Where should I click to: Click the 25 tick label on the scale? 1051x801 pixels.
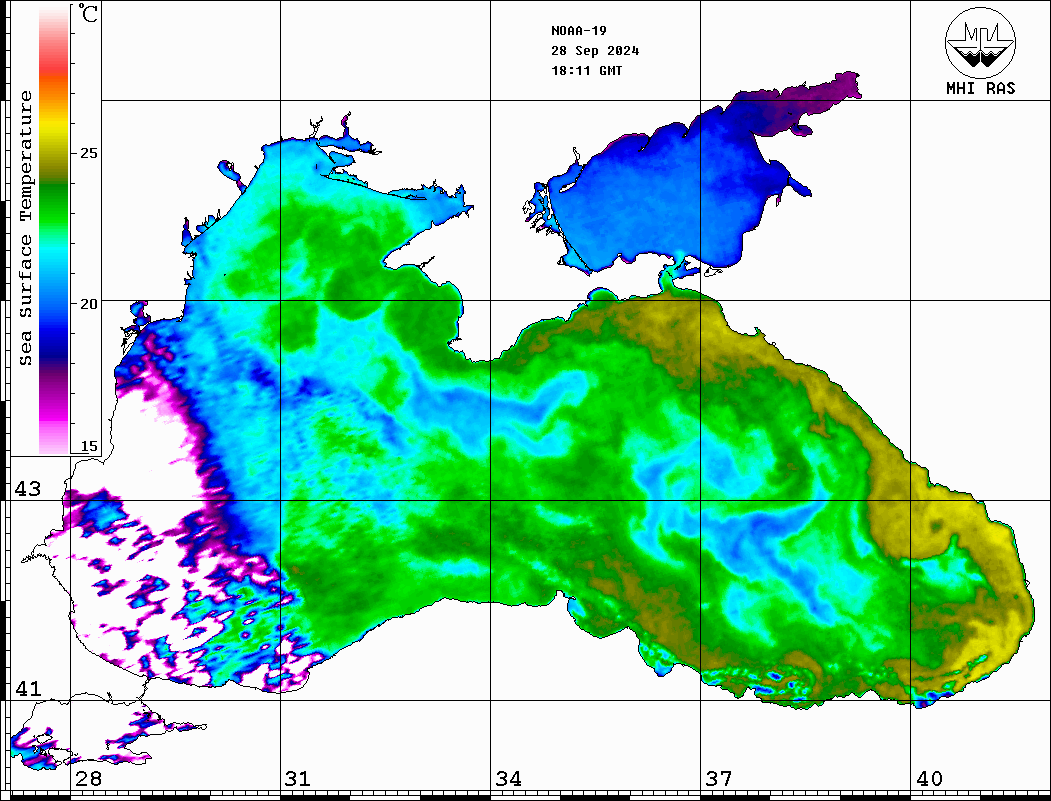[88, 153]
